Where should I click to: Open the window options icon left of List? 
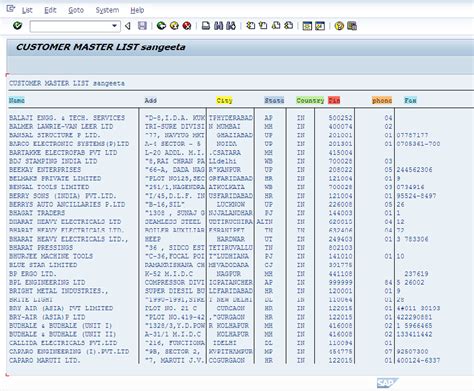[11, 9]
